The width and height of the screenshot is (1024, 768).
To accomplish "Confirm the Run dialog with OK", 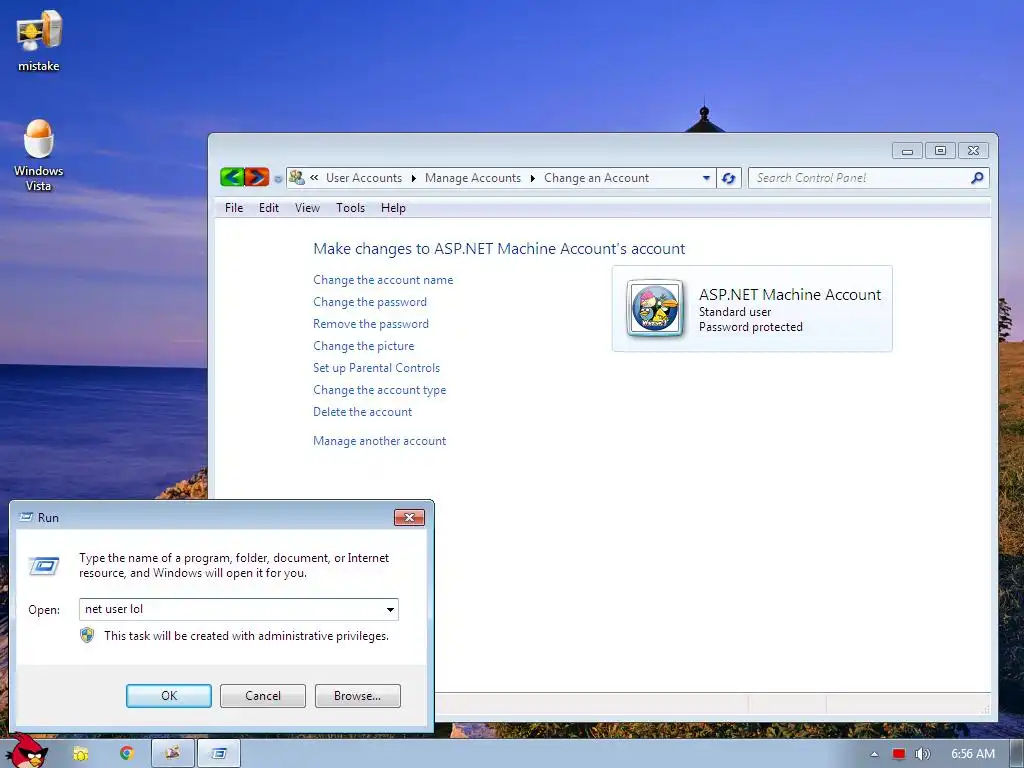I will pos(168,696).
